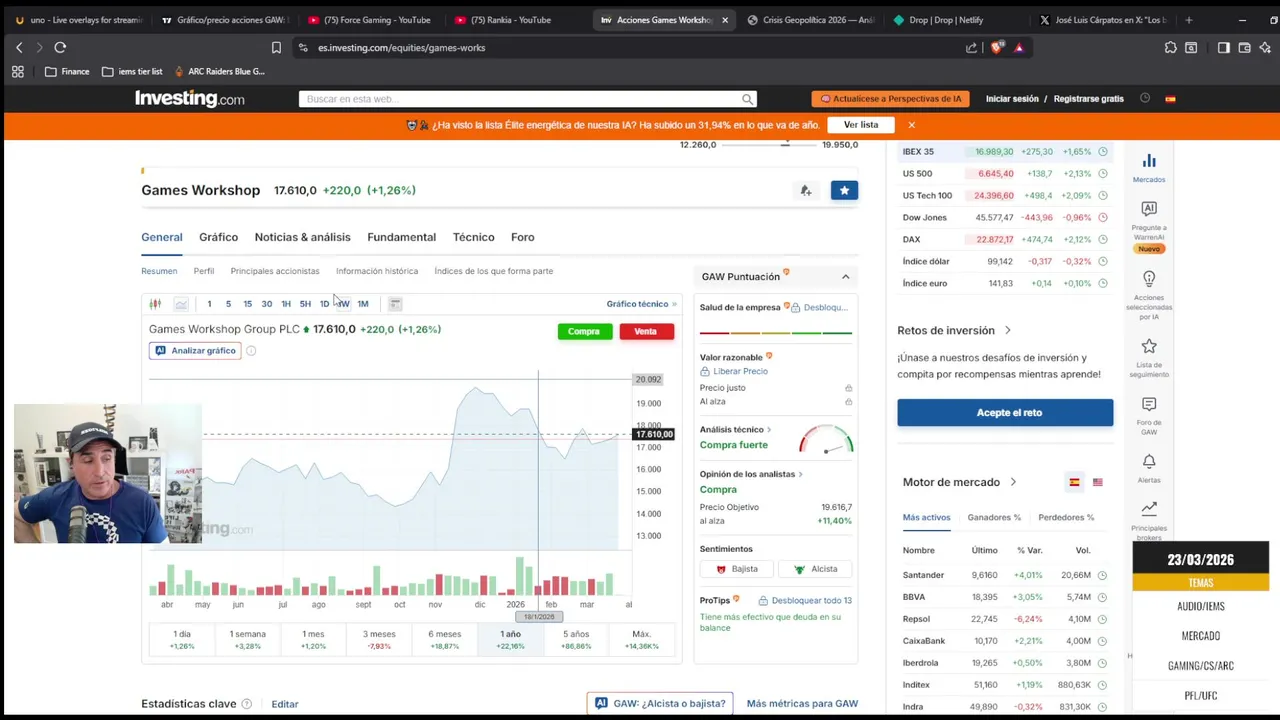Vote Alcista sentiment
Viewport: 1280px width, 720px height.
815,569
